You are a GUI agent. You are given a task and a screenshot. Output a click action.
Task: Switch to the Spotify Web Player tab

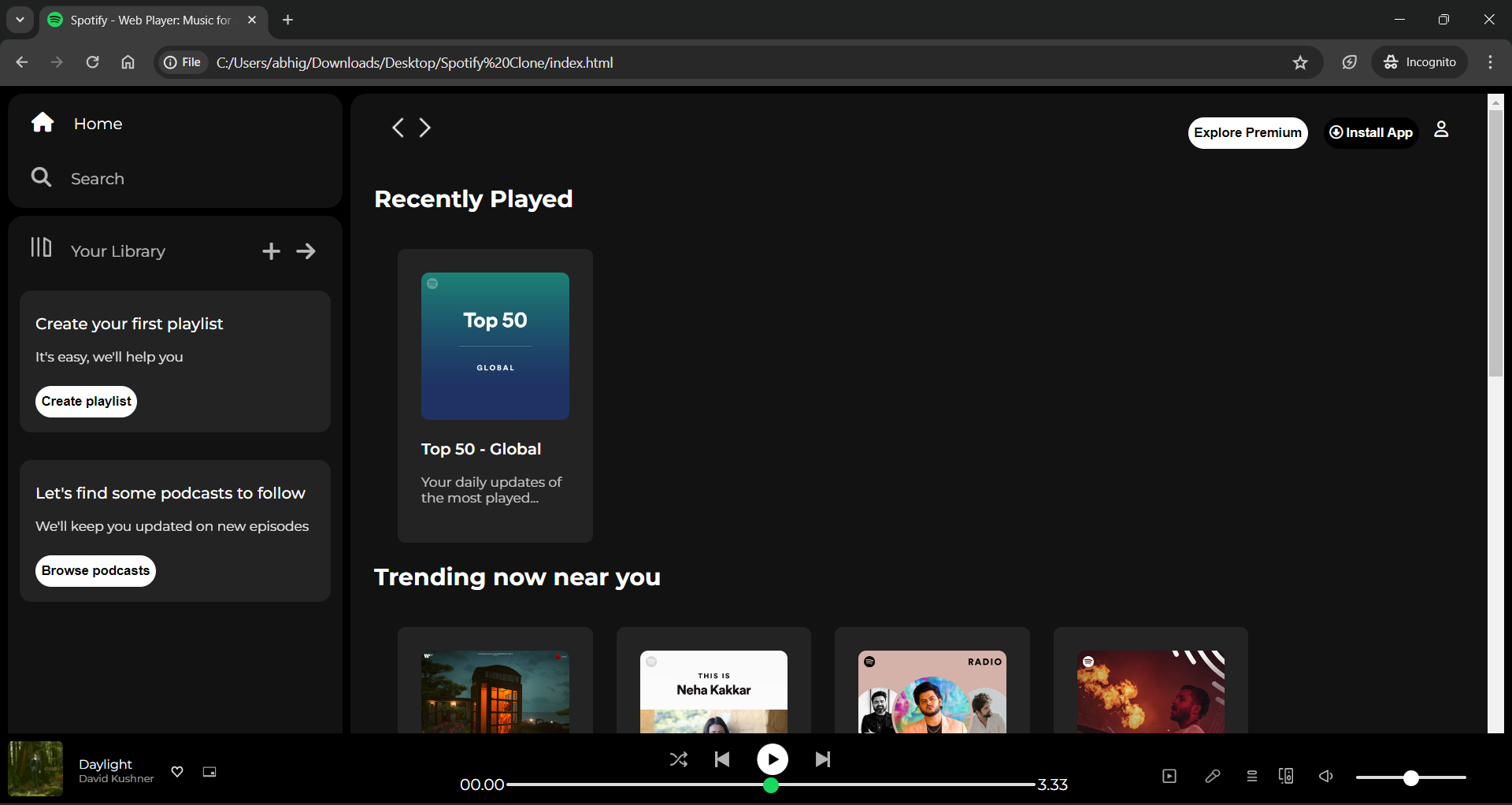tap(150, 20)
